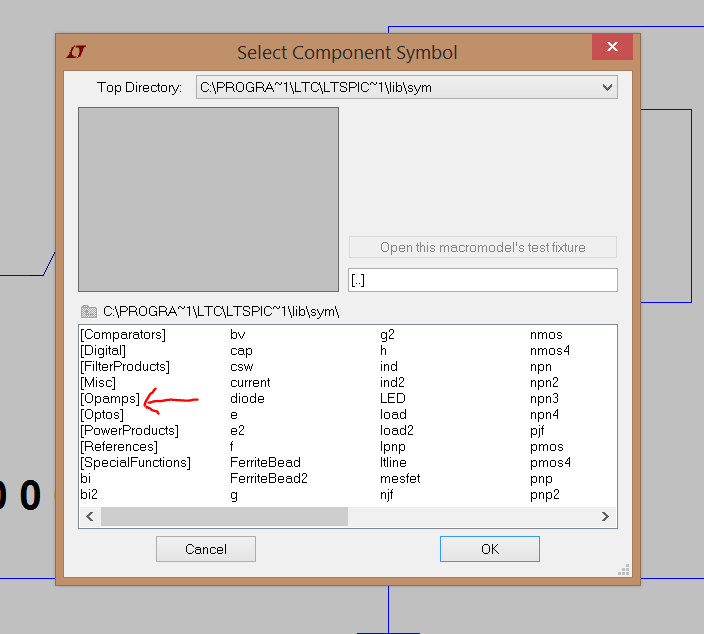Screen dimensions: 704x634
Task: Click the symbol preview pane
Action: [x=208, y=199]
